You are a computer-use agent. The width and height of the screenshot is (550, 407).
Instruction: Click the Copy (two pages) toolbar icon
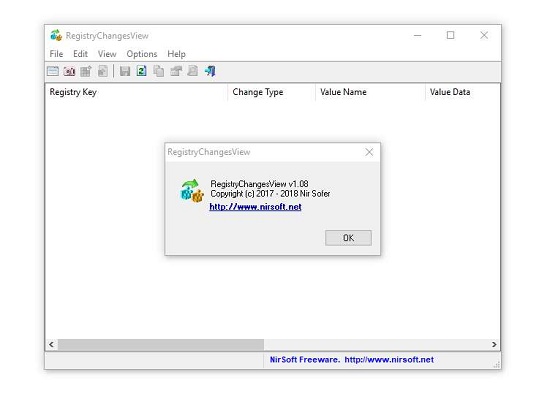pyautogui.click(x=159, y=71)
